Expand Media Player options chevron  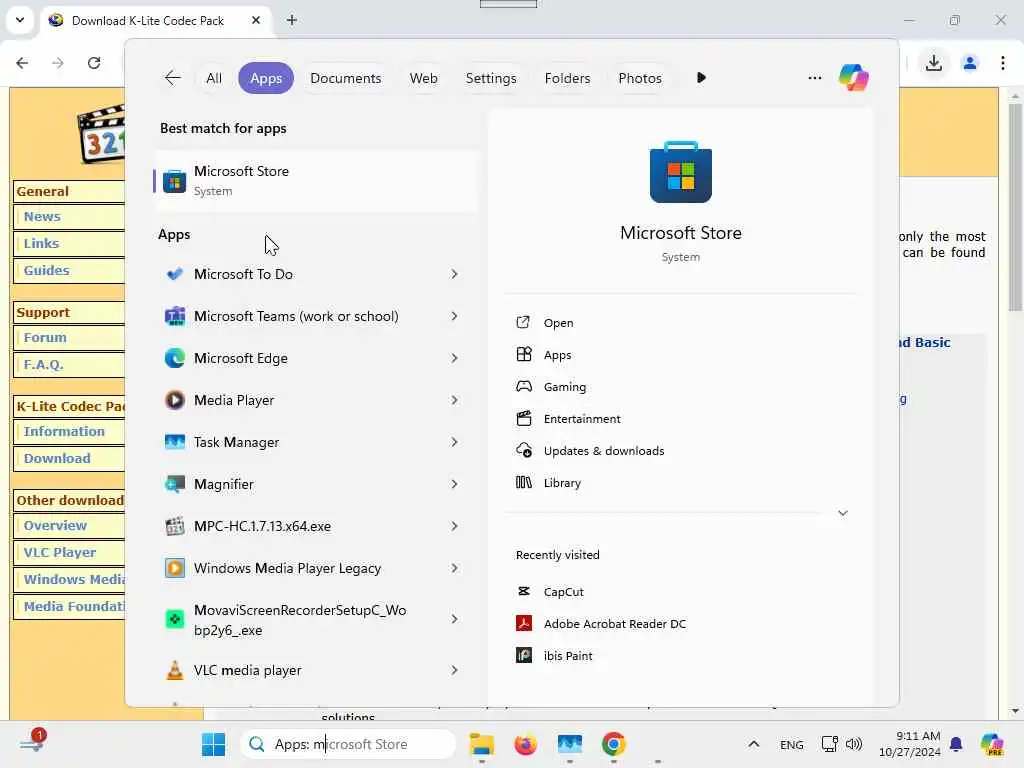coord(455,400)
